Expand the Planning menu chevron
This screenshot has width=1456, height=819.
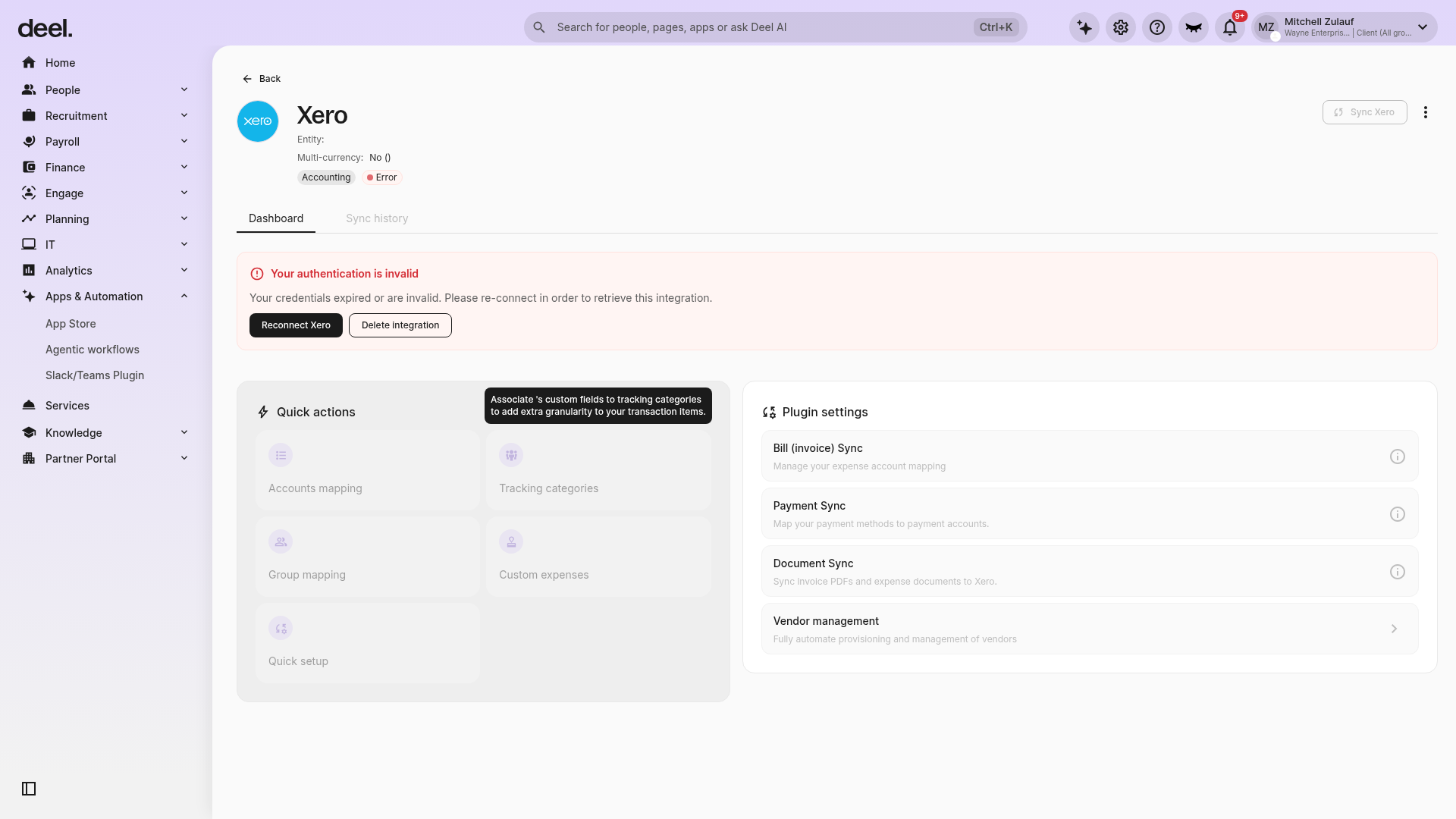(184, 218)
